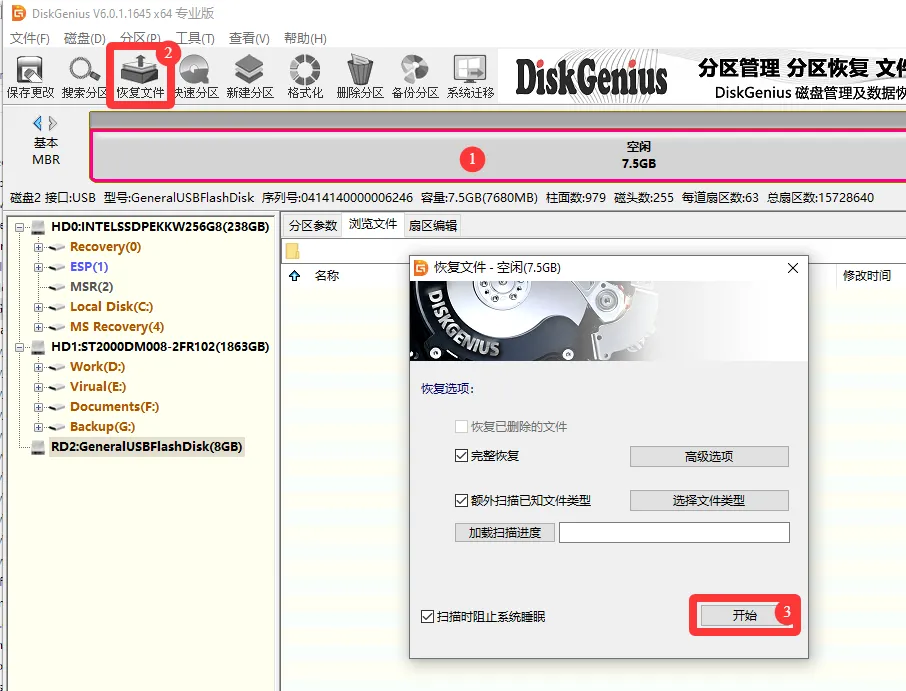This screenshot has height=691, width=906.
Task: Expand the Documents(F:) partition node
Action: tap(38, 407)
